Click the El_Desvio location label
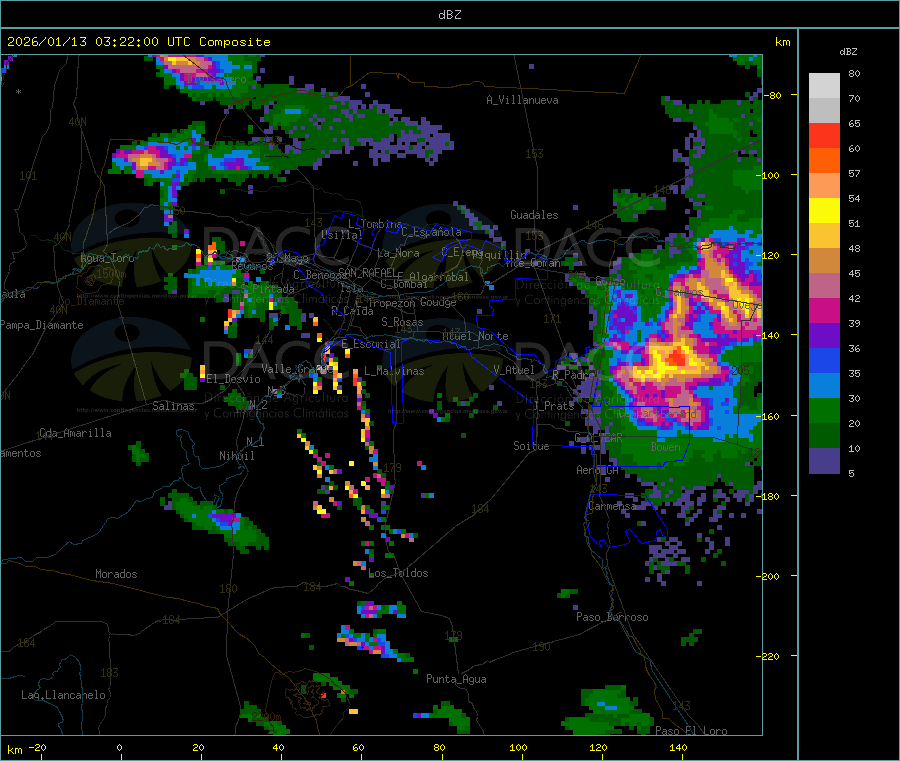 233,379
